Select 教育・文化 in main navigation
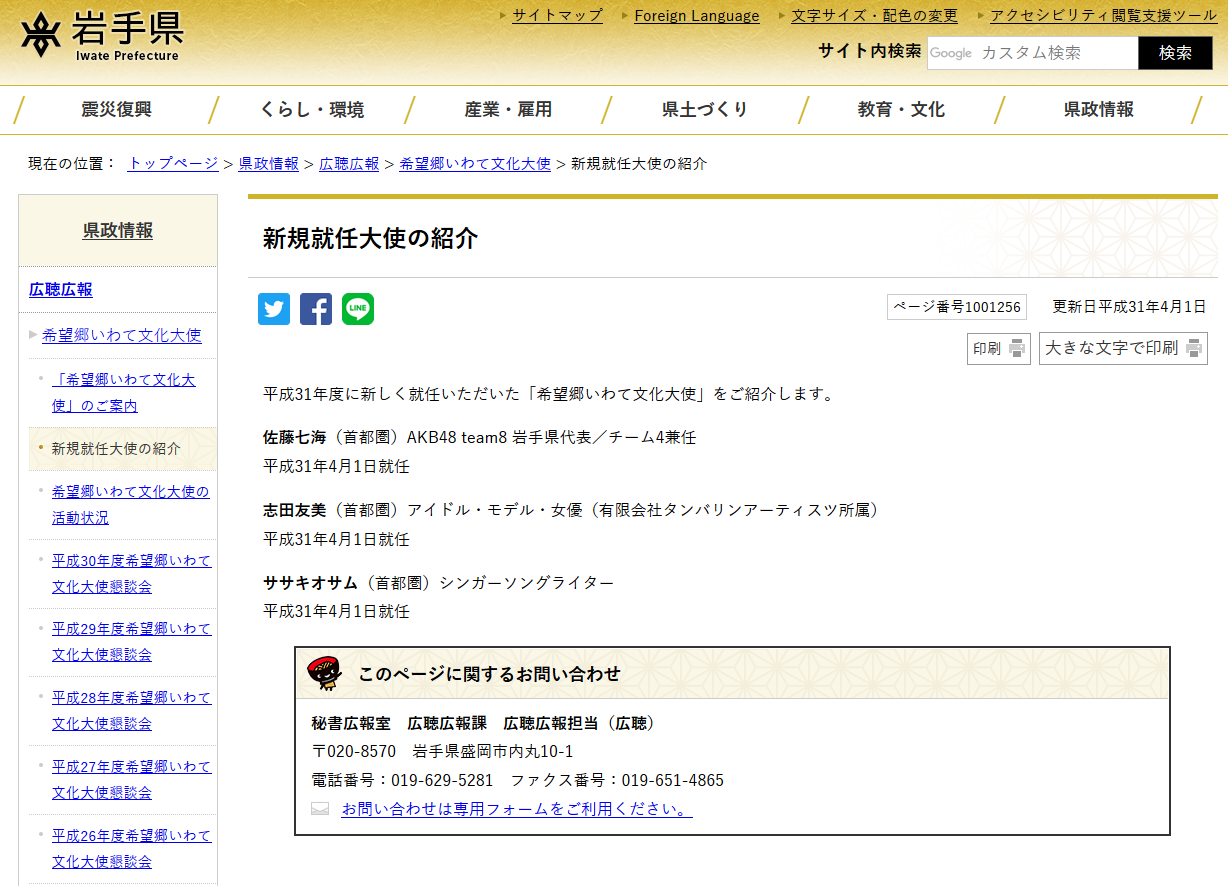Screen dimensions: 1228x886 (900, 110)
